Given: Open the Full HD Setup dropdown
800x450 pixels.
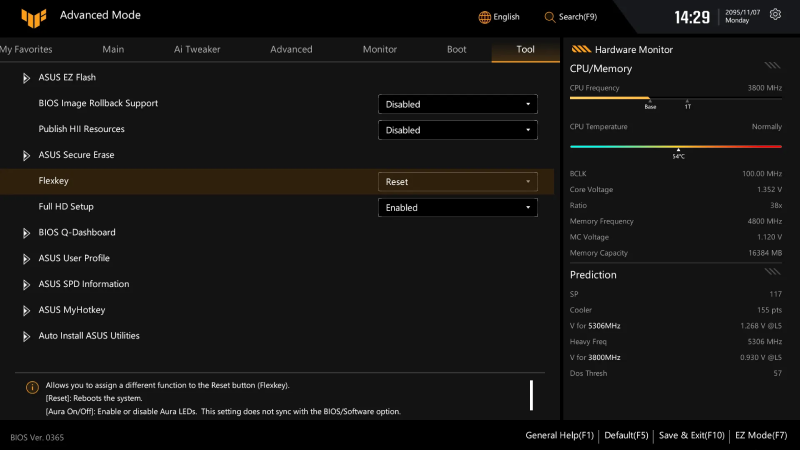Looking at the screenshot, I should click(458, 208).
